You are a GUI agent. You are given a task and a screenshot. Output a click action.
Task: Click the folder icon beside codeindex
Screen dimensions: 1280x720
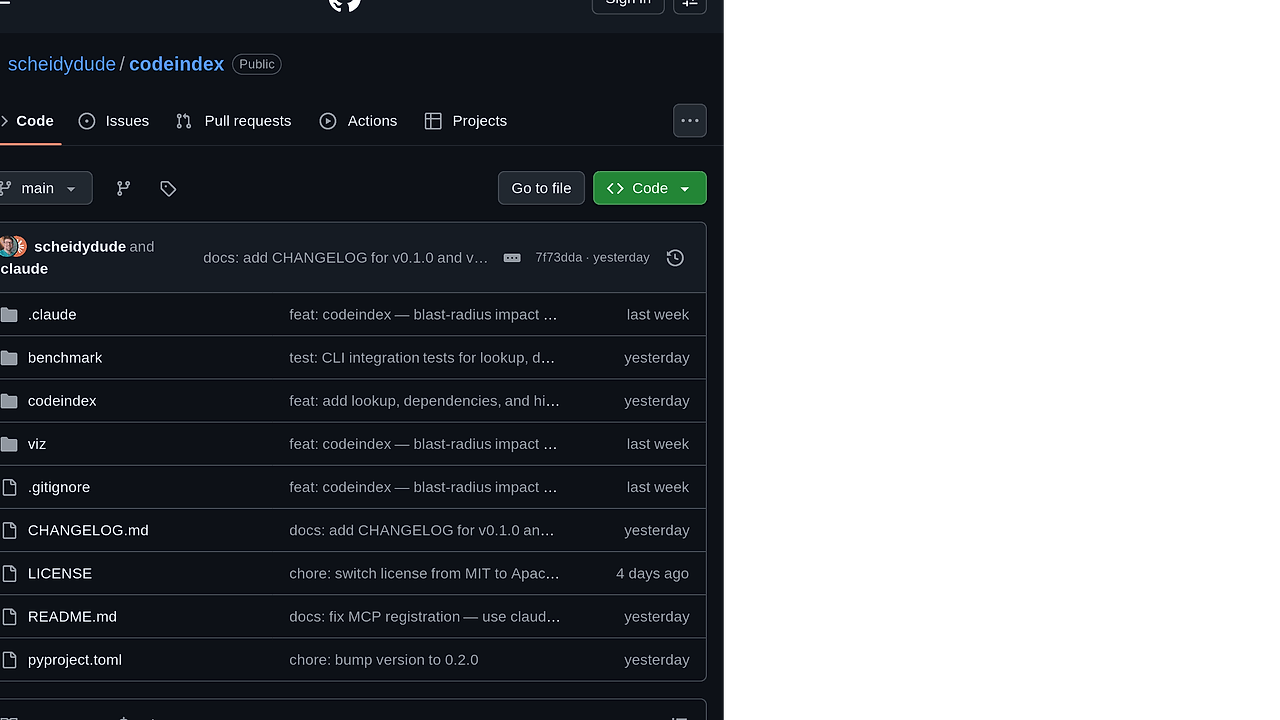pos(9,401)
